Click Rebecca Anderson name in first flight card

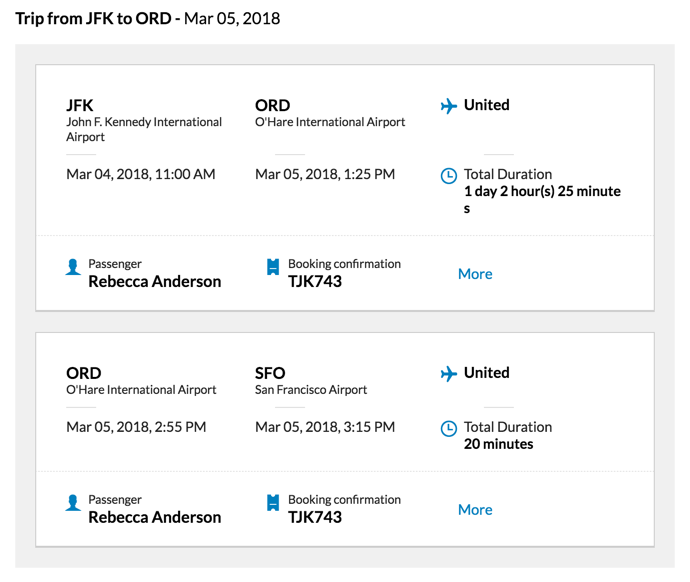155,282
